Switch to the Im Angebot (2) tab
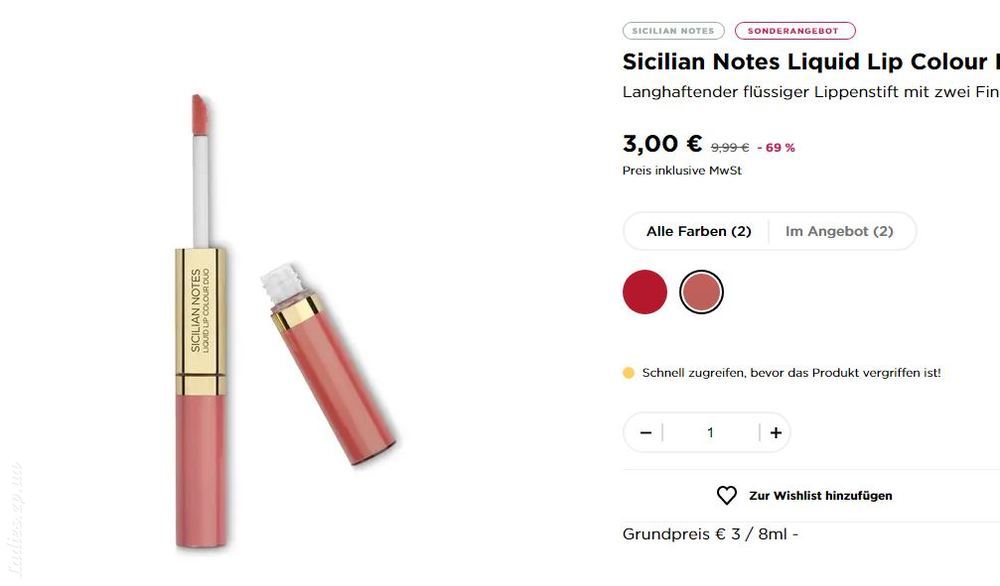The image size is (1000, 586). pos(839,231)
